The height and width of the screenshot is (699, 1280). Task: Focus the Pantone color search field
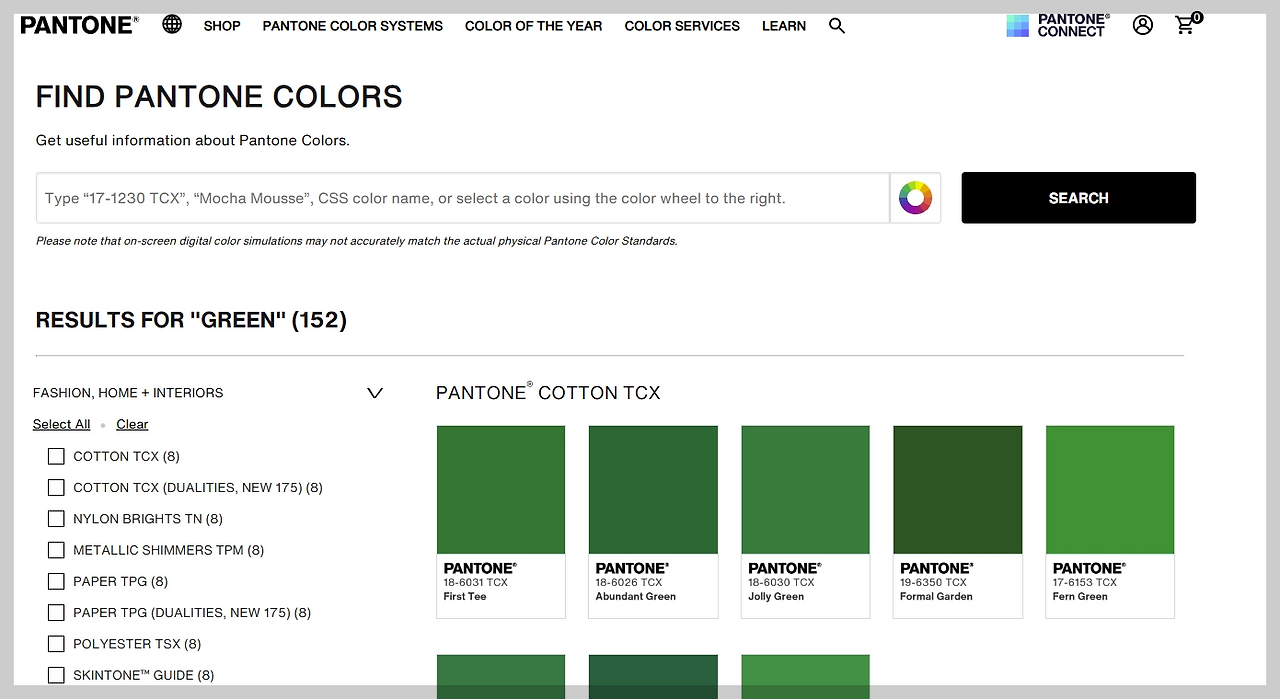tap(463, 198)
